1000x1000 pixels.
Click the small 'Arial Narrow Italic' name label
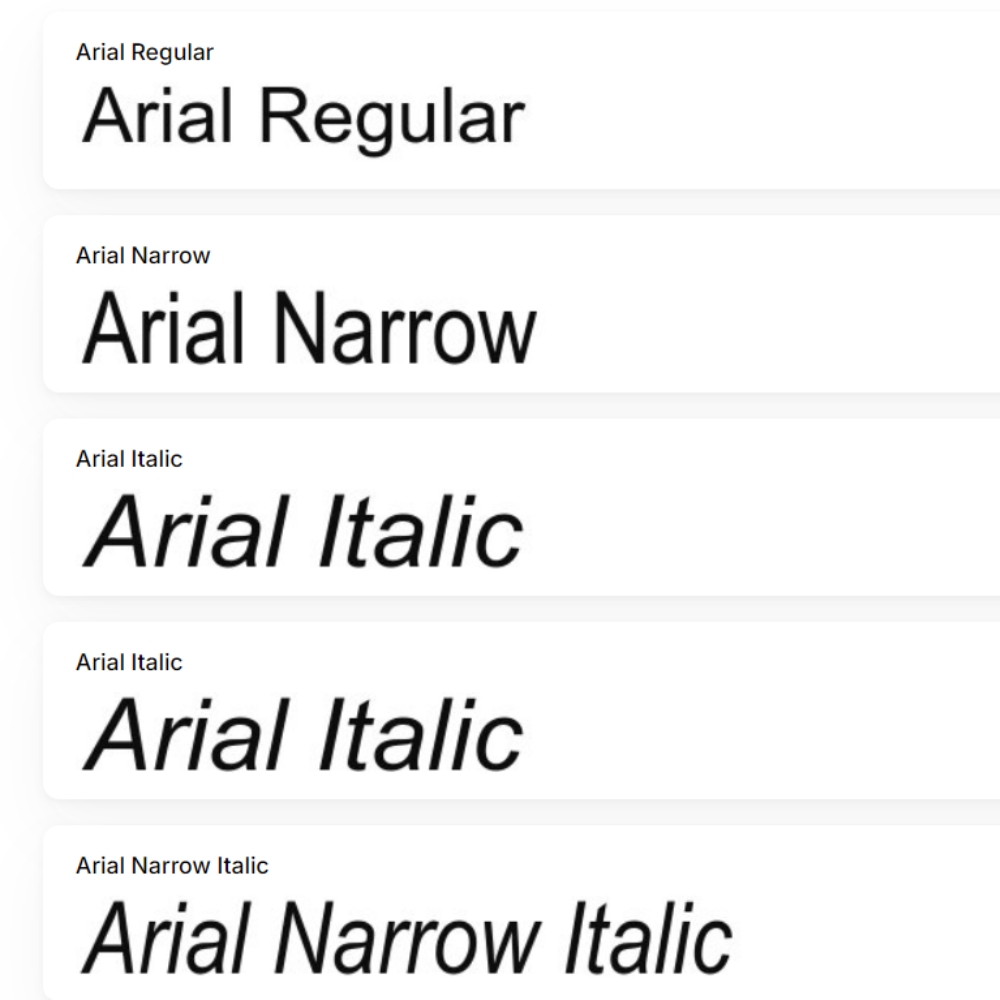[172, 865]
